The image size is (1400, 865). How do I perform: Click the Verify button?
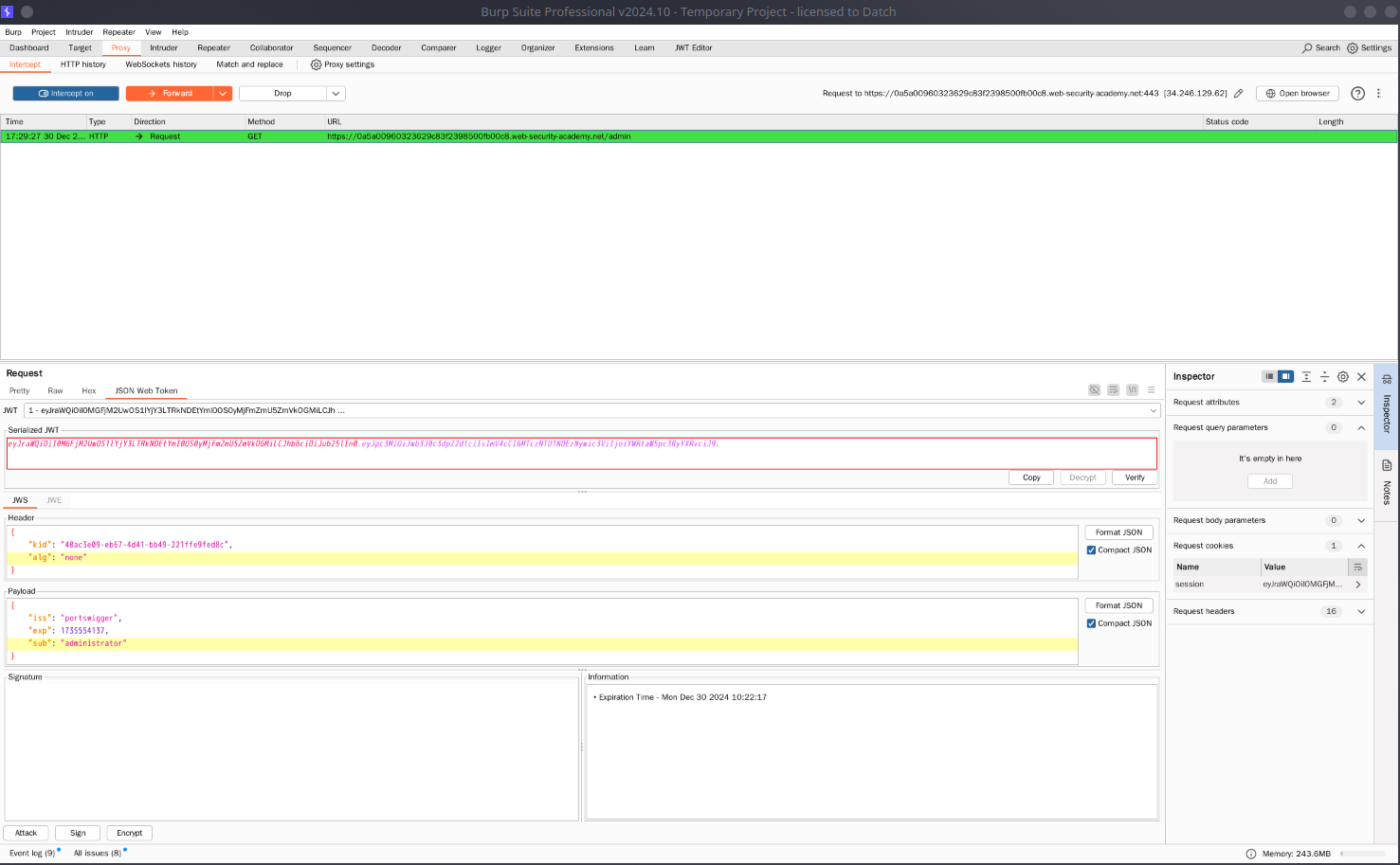[x=1135, y=478]
